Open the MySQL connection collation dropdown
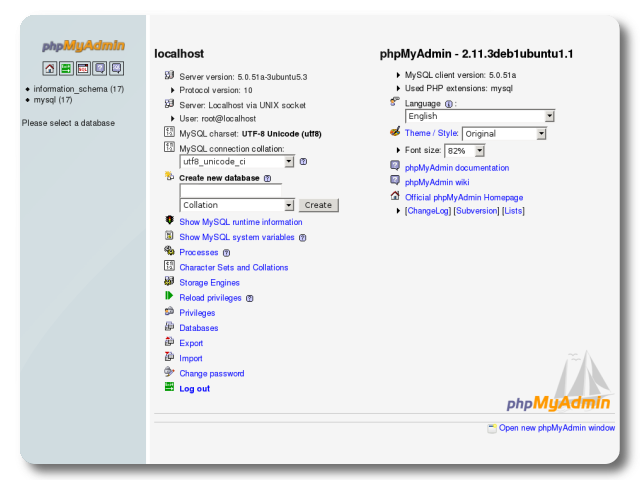The height and width of the screenshot is (480, 640). [237, 162]
